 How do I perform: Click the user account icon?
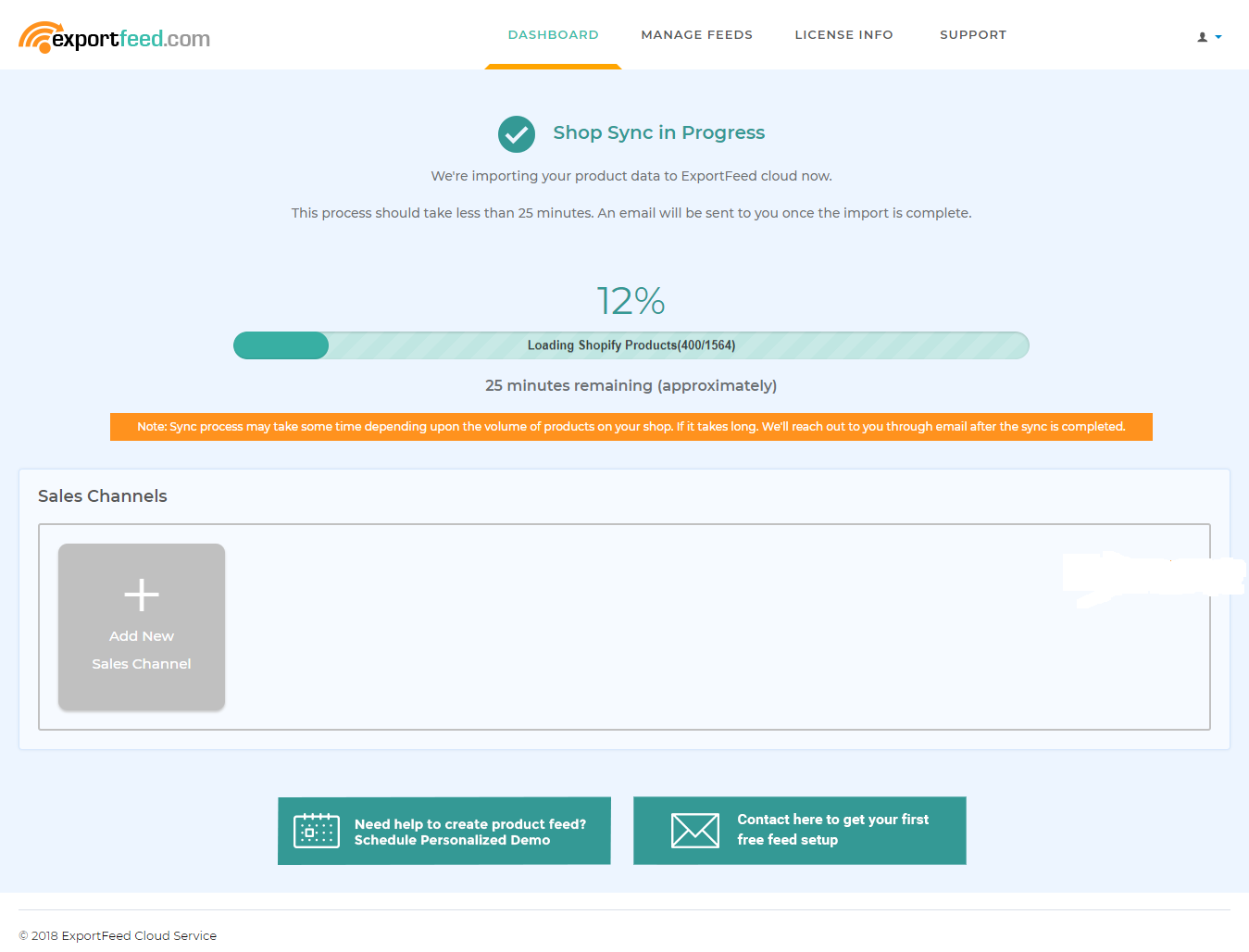click(x=1203, y=37)
